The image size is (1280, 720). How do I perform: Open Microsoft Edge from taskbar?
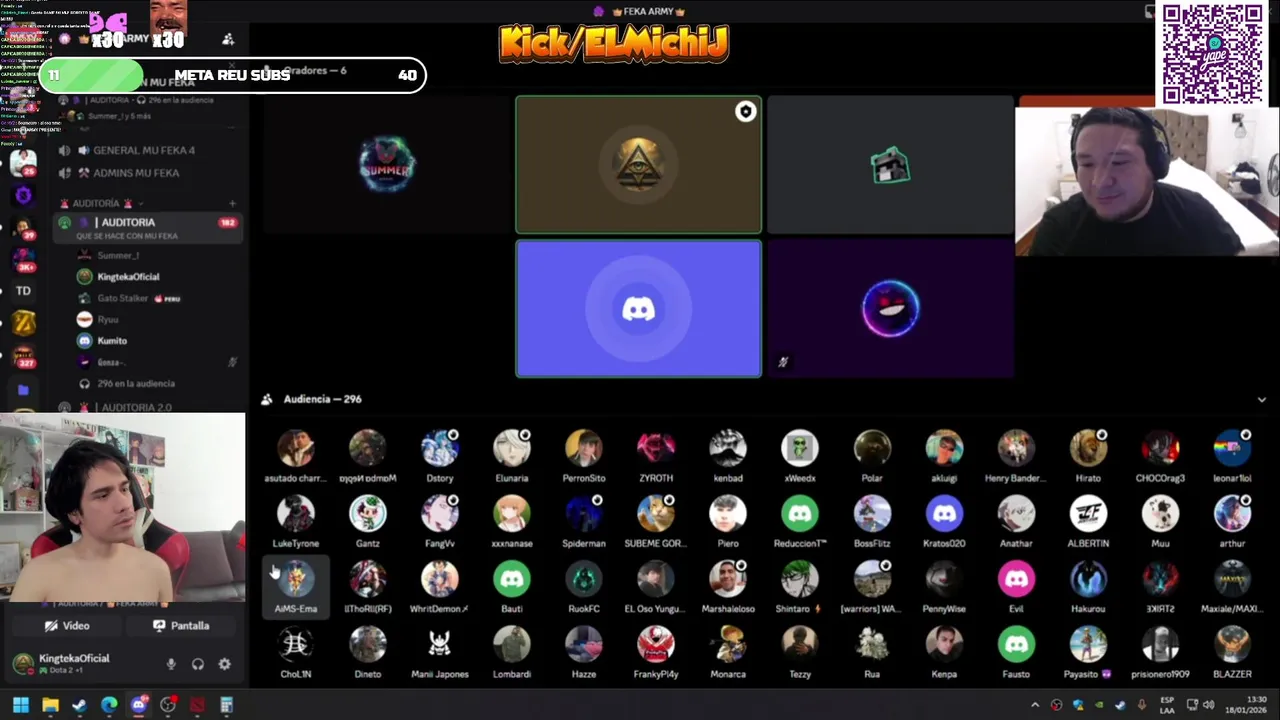click(109, 705)
